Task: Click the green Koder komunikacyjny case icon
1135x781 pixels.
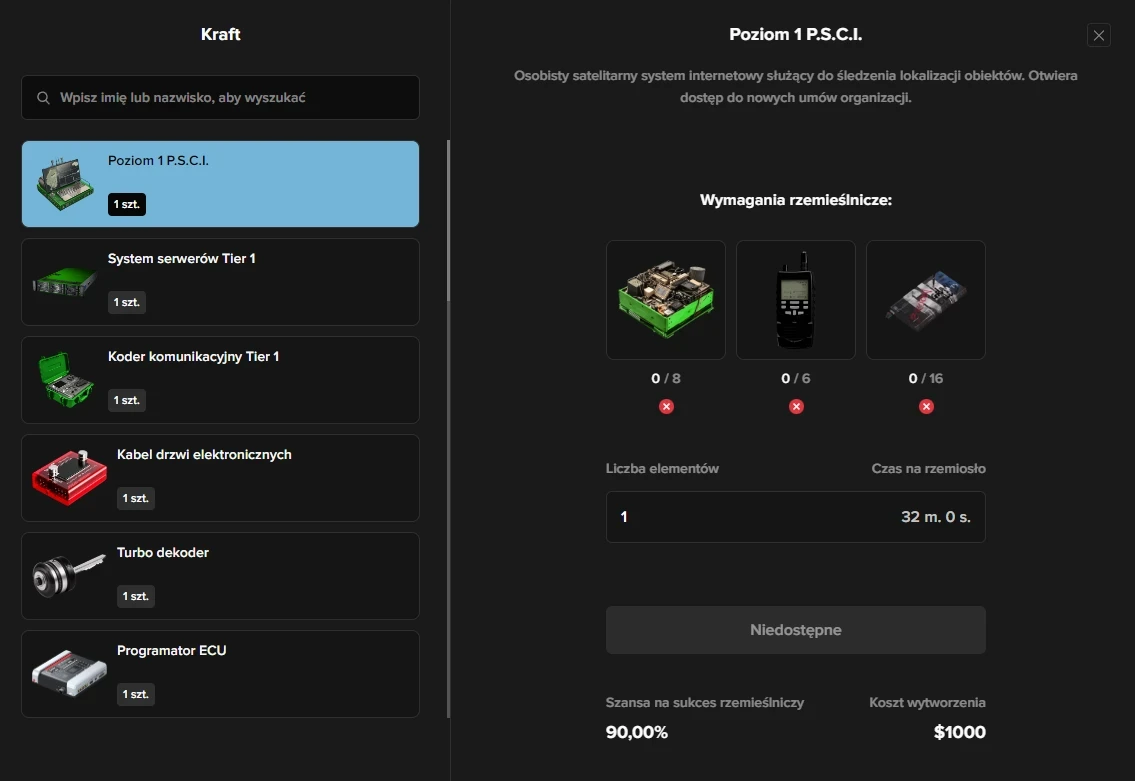Action: [65, 380]
